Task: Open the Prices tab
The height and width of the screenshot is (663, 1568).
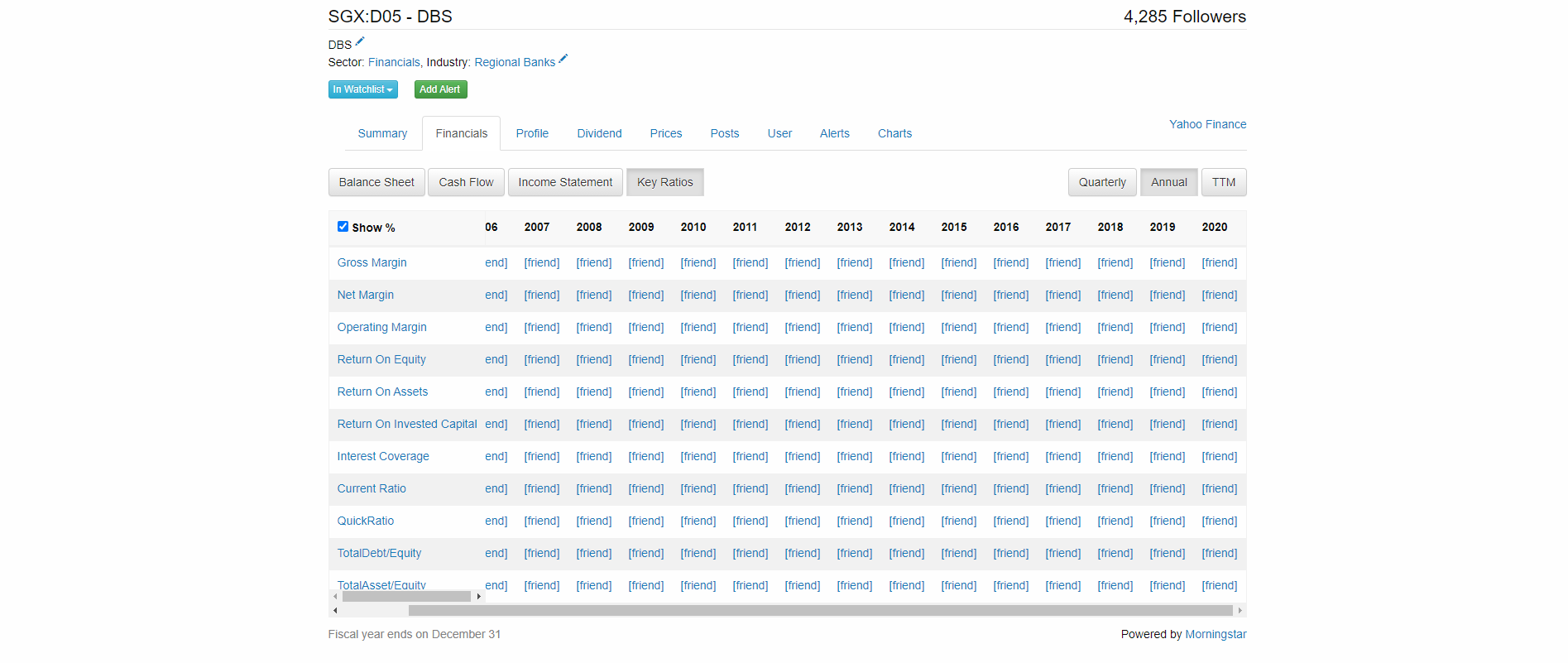Action: [666, 133]
